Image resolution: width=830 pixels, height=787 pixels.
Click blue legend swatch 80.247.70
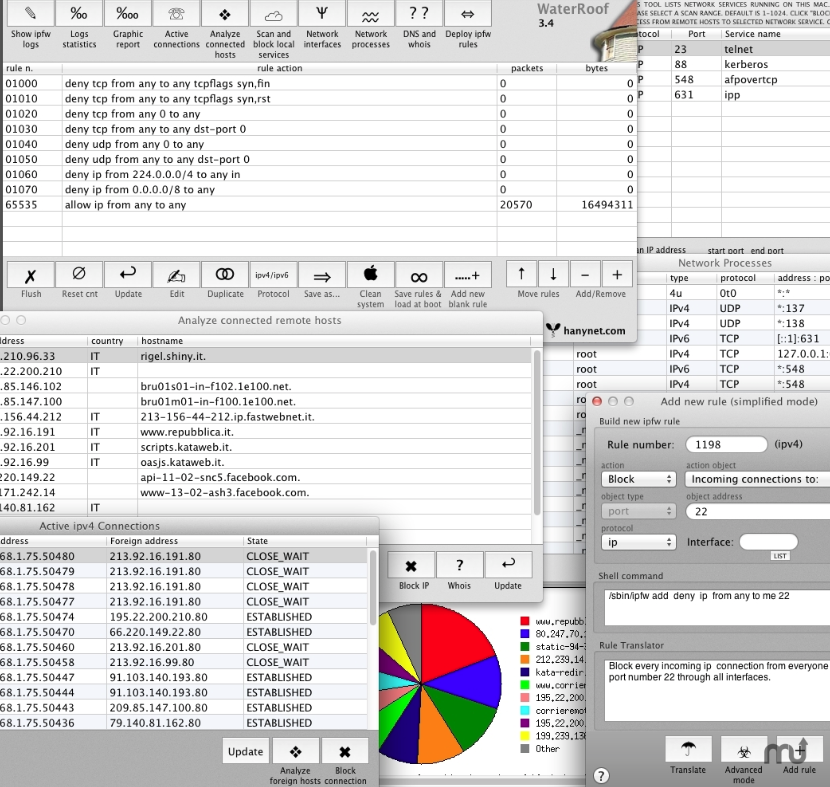coord(525,634)
